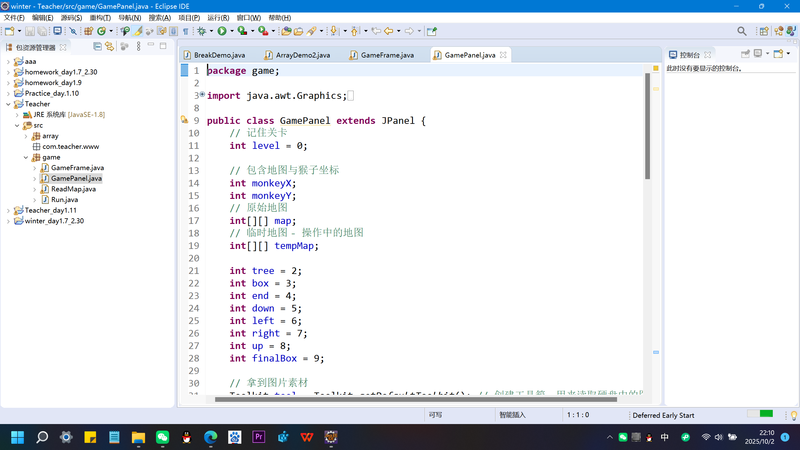Click the Save icon in toolbar

click(30, 31)
